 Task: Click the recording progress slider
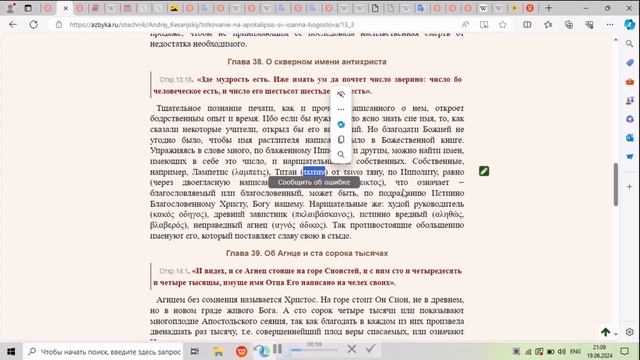tap(314, 350)
